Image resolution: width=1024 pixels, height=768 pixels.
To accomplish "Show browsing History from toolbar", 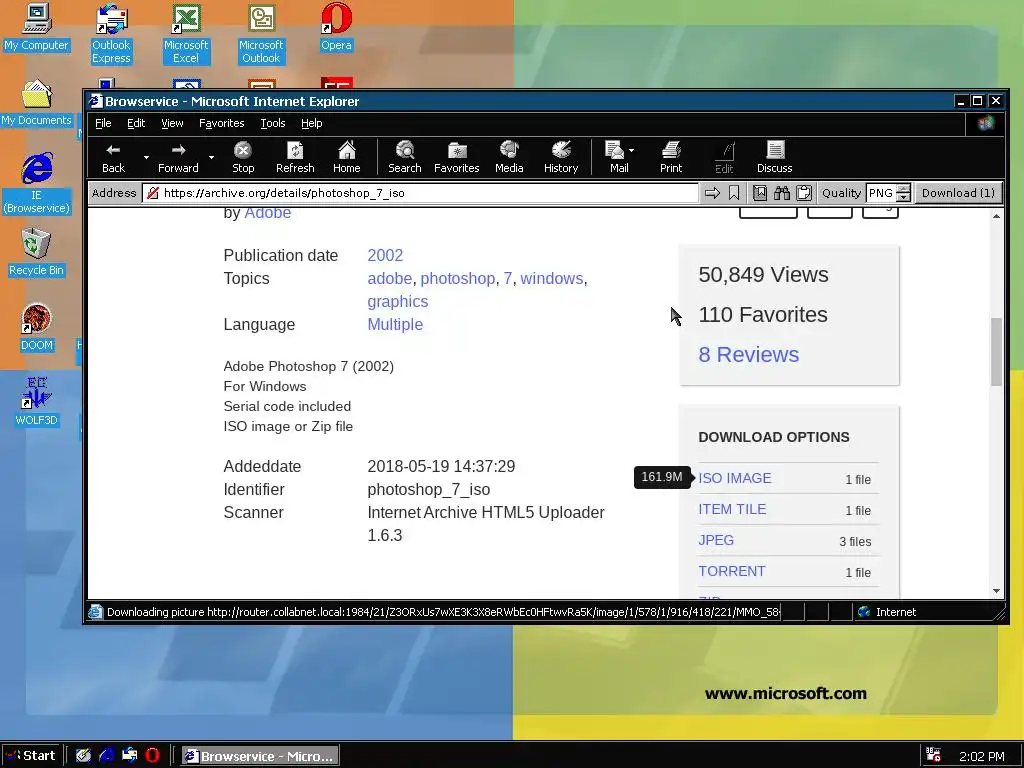I will coord(561,157).
